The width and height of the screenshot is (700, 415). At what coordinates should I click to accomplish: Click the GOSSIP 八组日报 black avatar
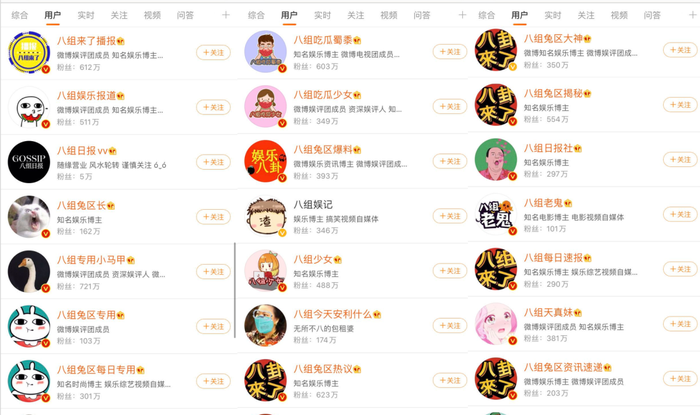(29, 162)
